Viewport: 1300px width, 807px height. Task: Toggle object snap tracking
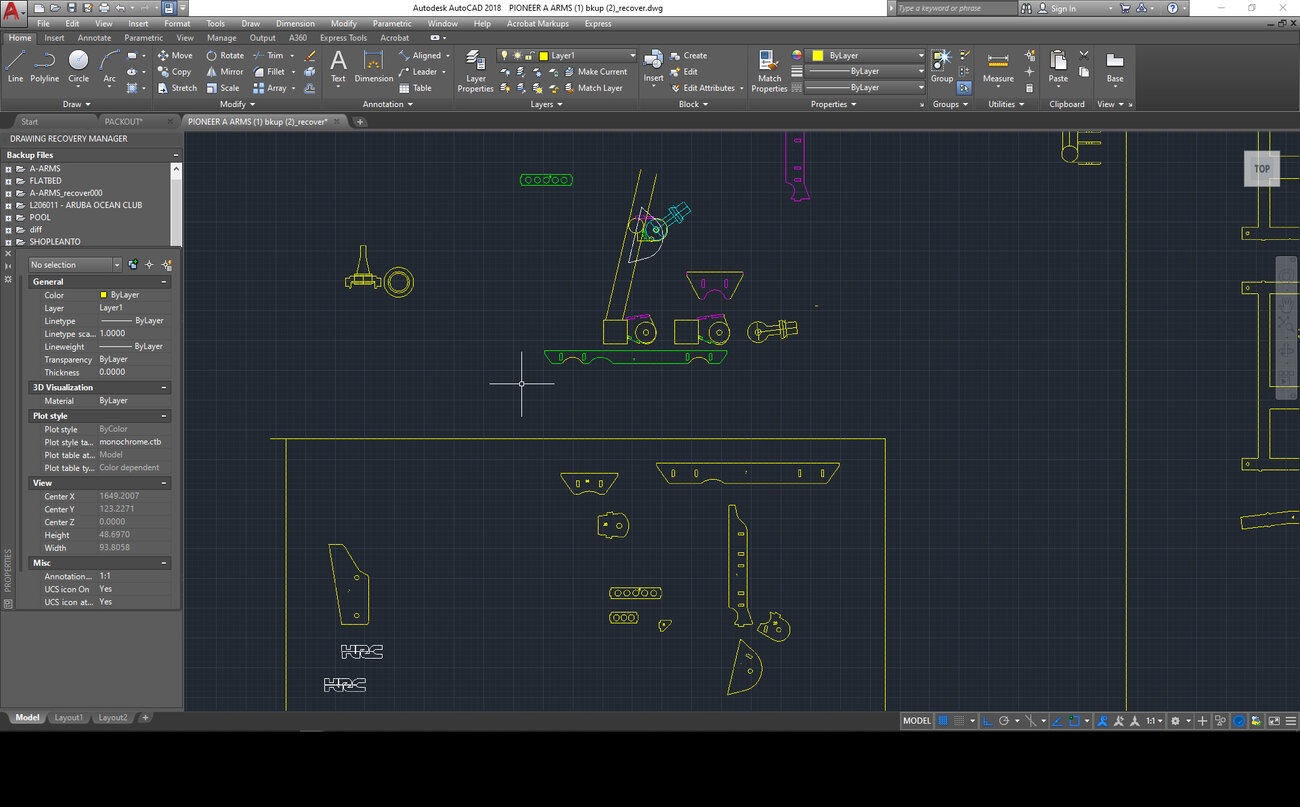point(1059,720)
